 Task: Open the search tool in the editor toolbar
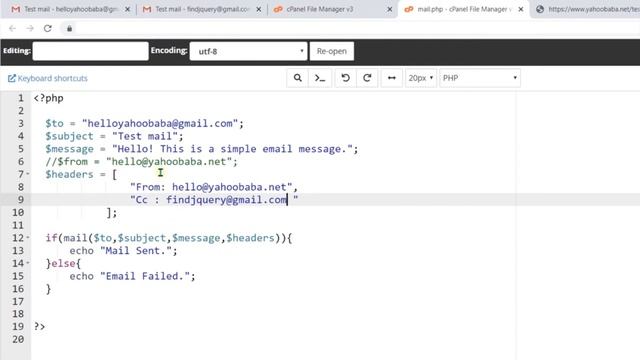[x=298, y=78]
